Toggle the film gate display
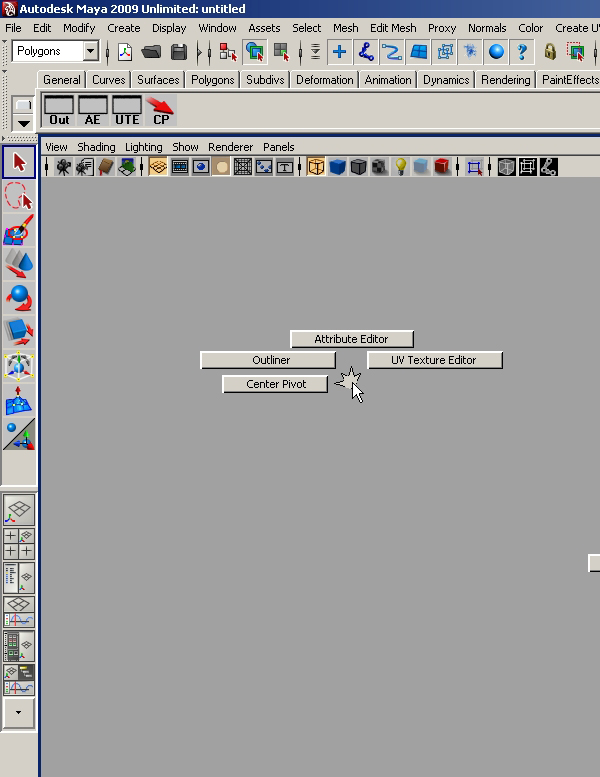The height and width of the screenshot is (777, 600). 179,167
